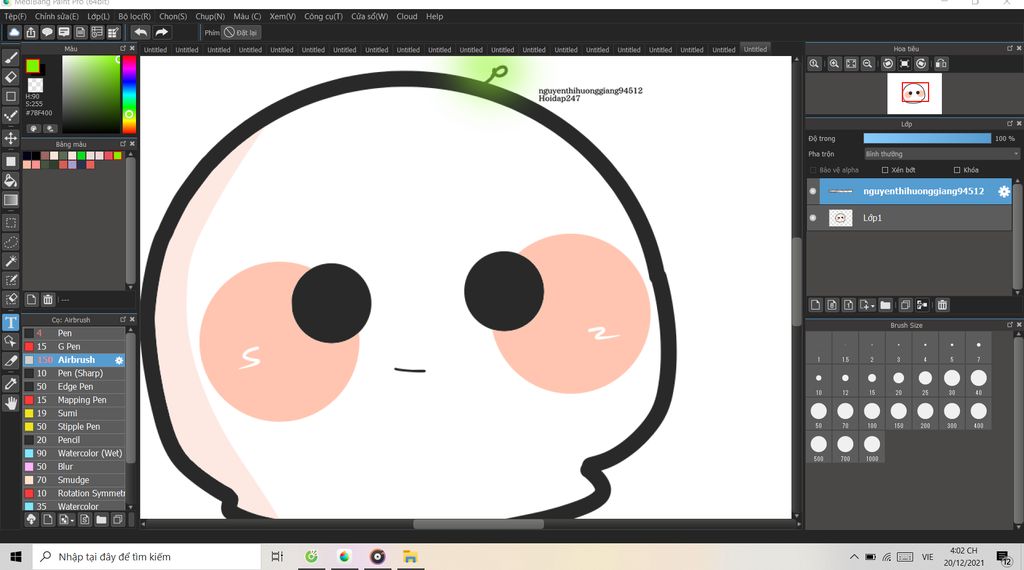Enable the Khóa lock checkbox
The width and height of the screenshot is (1024, 570).
(x=957, y=170)
